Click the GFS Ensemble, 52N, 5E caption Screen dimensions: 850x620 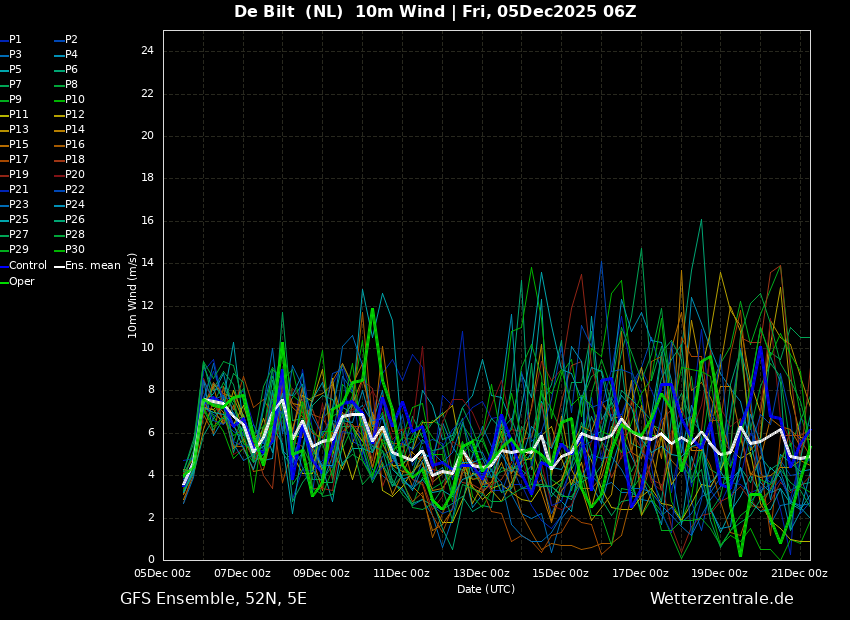[213, 599]
